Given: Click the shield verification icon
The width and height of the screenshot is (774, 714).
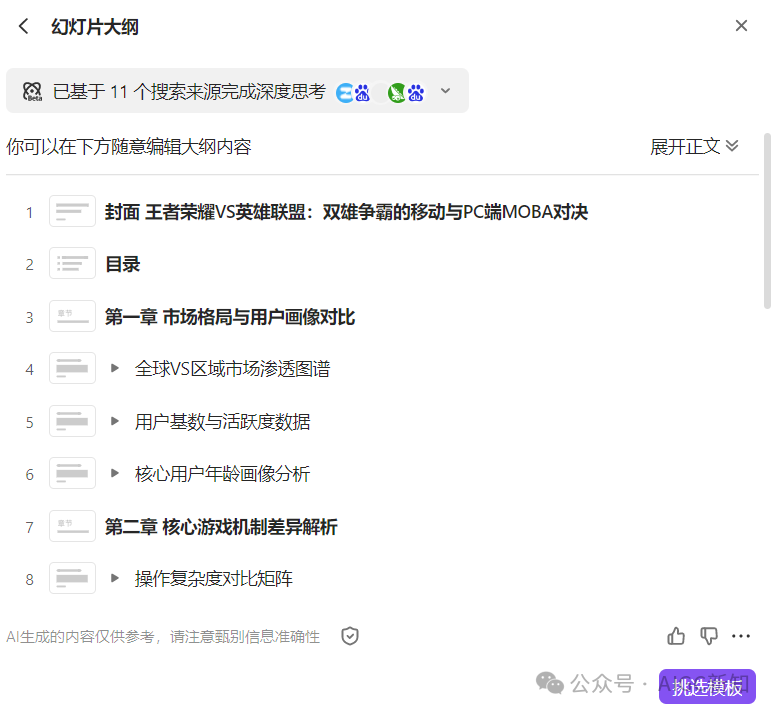Looking at the screenshot, I should click(350, 636).
